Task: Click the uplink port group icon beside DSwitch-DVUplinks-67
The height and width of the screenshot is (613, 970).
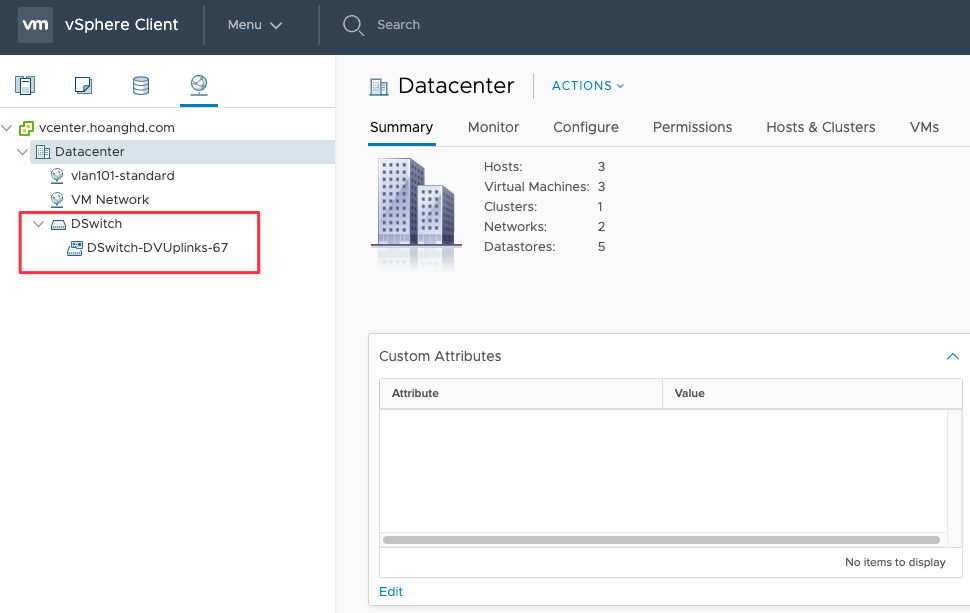Action: click(75, 248)
